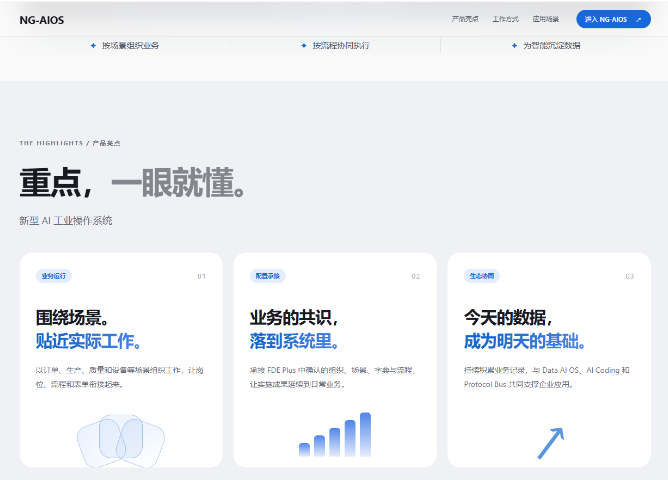Click the blue text 成为明天的基础。

[x=524, y=341]
